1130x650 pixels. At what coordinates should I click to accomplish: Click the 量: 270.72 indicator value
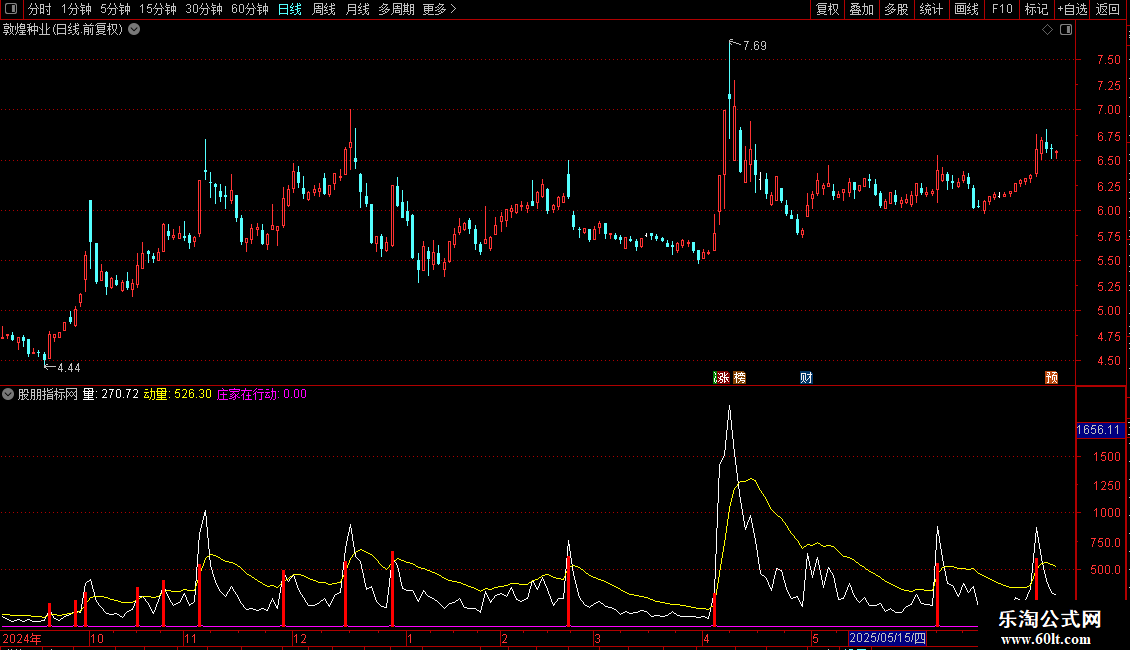tap(111, 394)
